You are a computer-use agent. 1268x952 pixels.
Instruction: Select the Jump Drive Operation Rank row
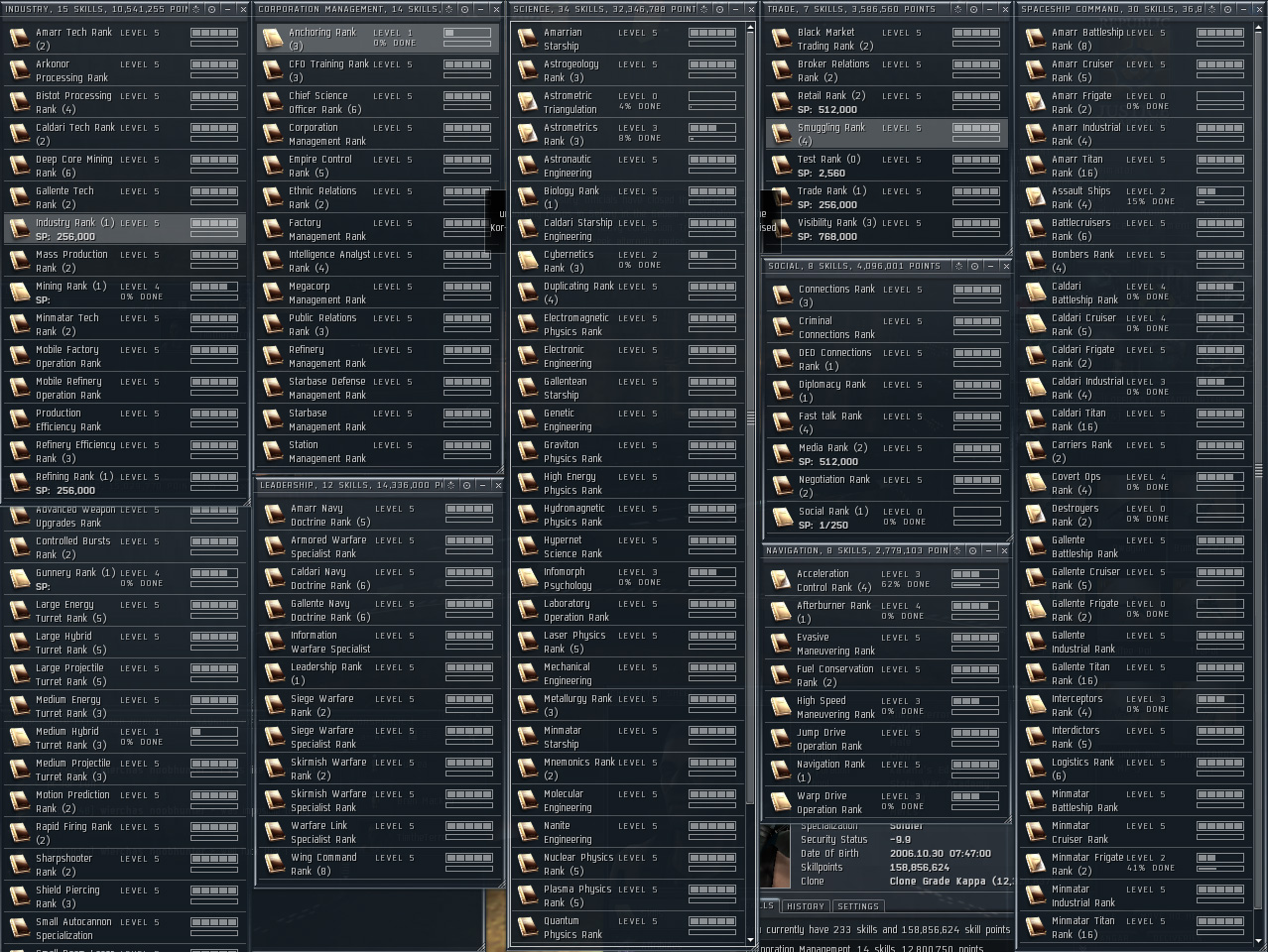[886, 739]
